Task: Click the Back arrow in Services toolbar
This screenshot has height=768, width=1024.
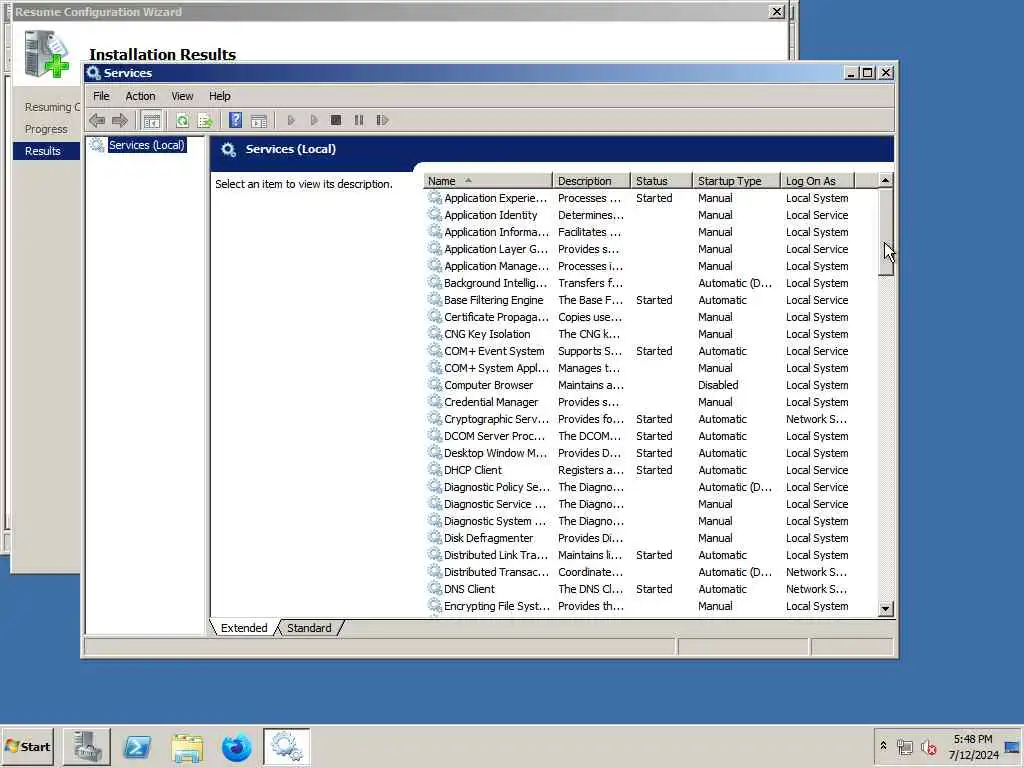Action: [x=97, y=120]
